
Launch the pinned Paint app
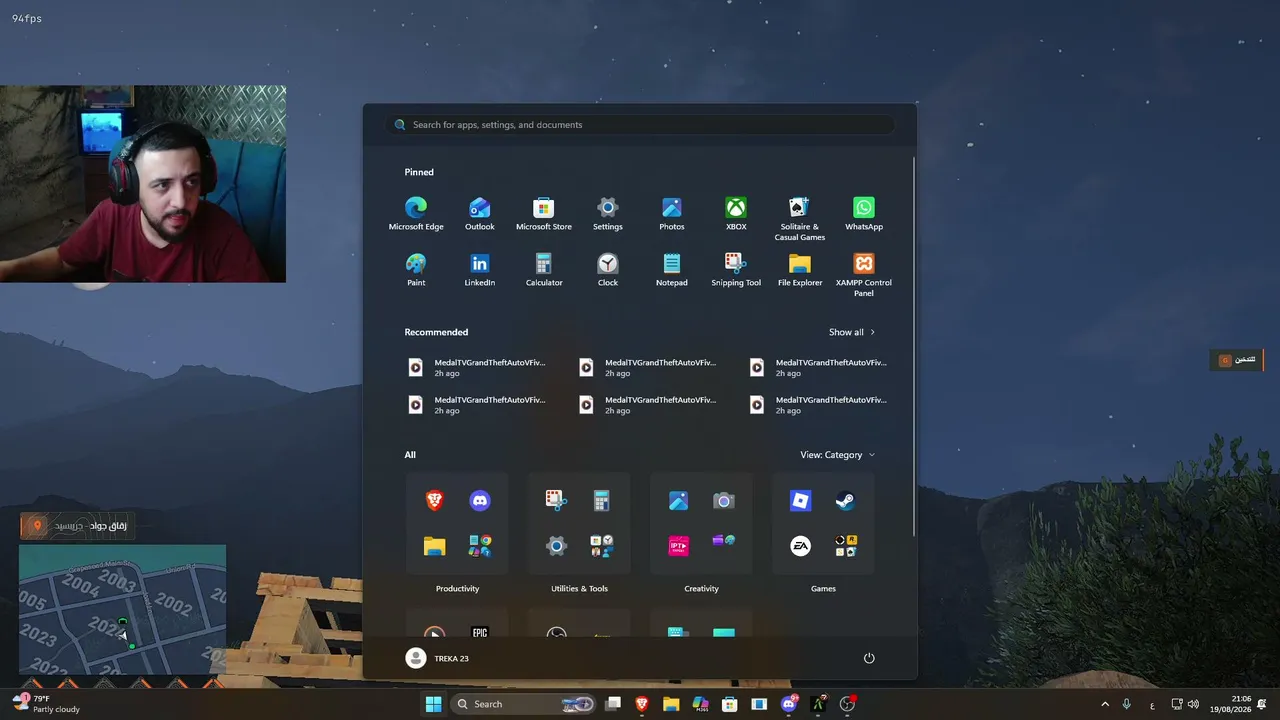coord(416,269)
